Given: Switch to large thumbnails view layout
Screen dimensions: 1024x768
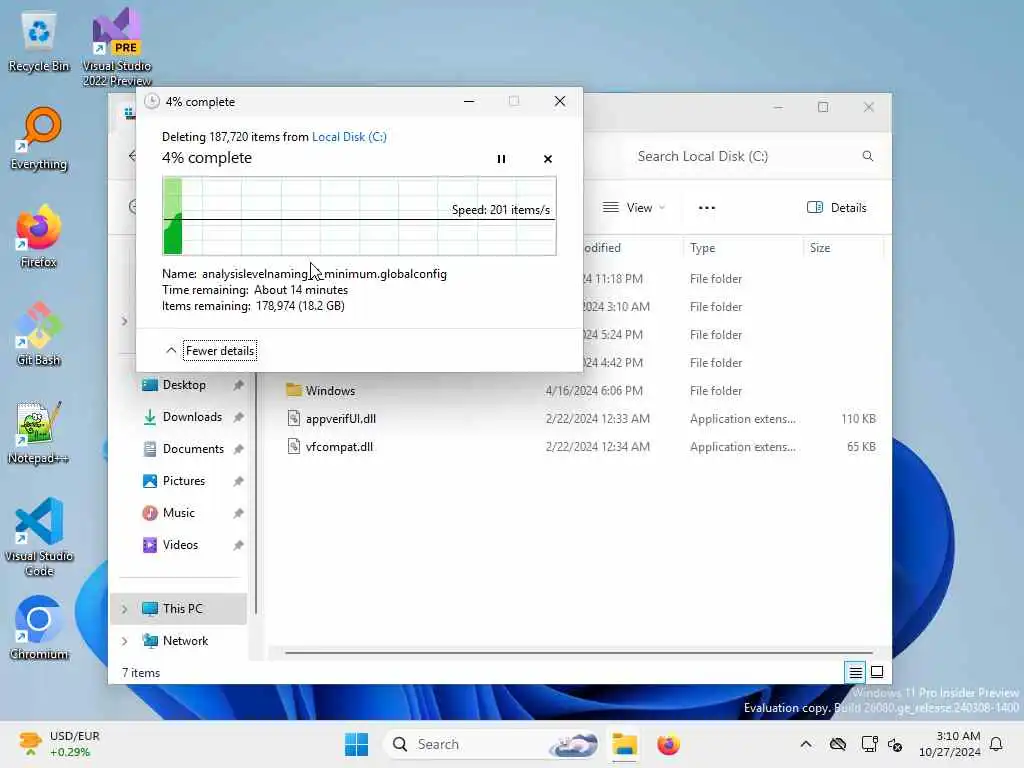Looking at the screenshot, I should tap(877, 672).
